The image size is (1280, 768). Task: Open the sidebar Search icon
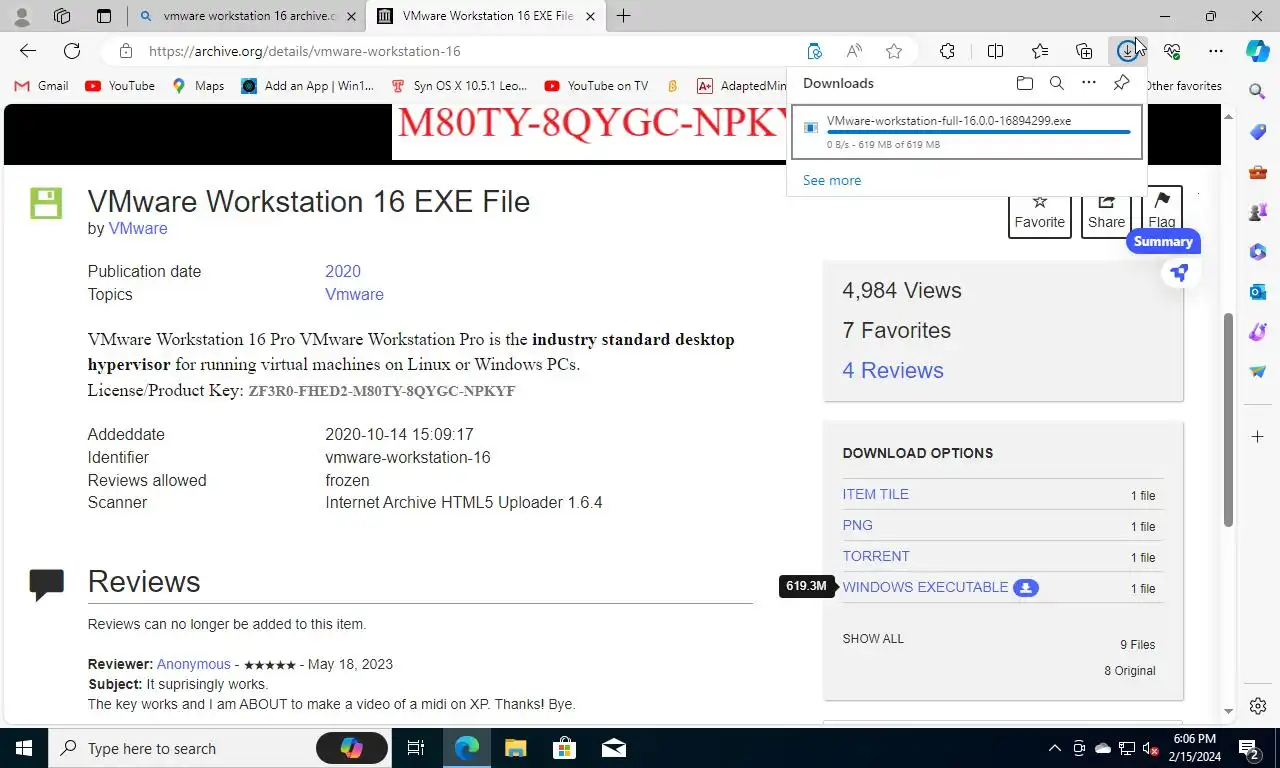pyautogui.click(x=1258, y=92)
